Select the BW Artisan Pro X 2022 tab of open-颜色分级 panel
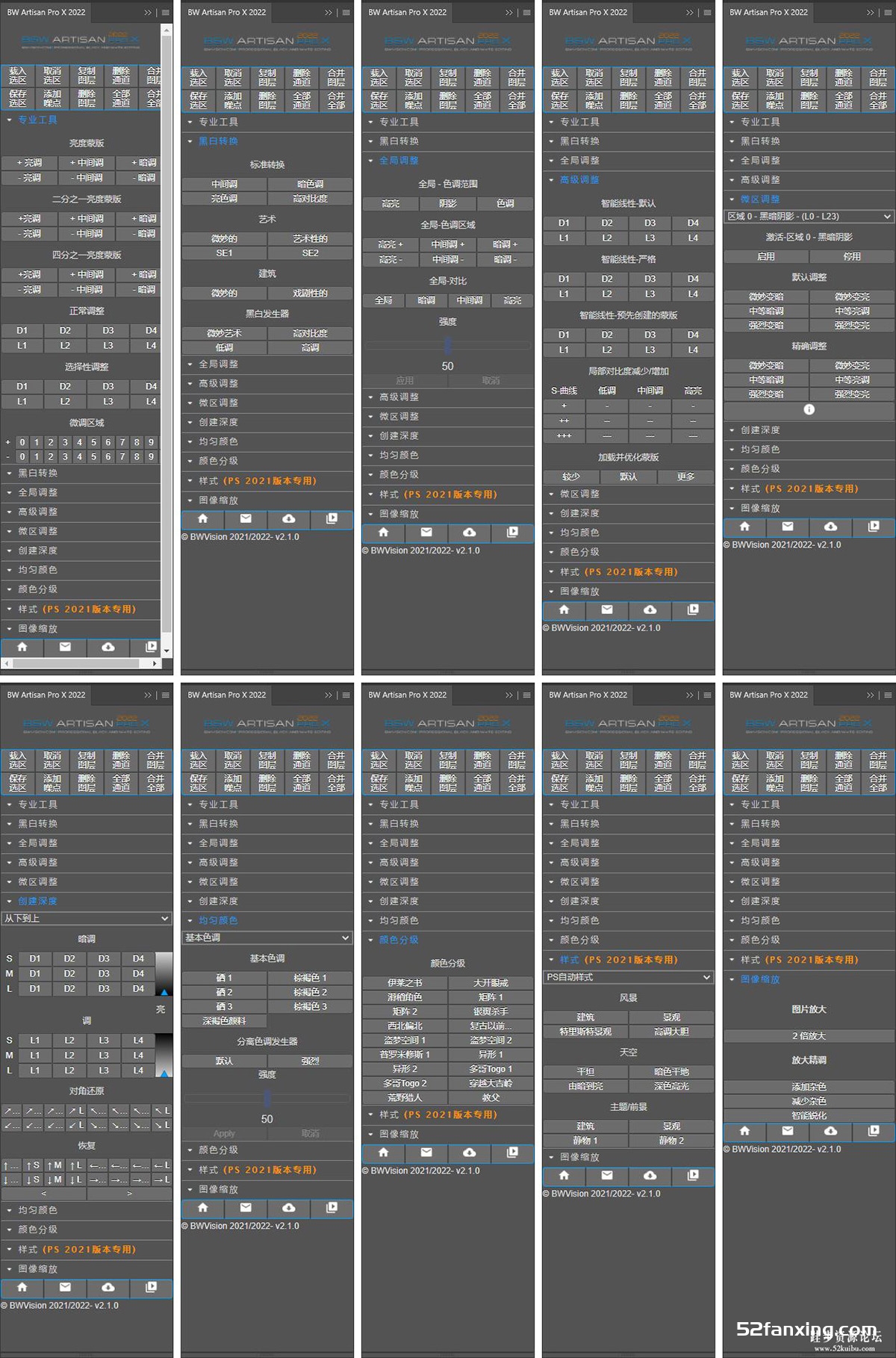 pyautogui.click(x=407, y=695)
